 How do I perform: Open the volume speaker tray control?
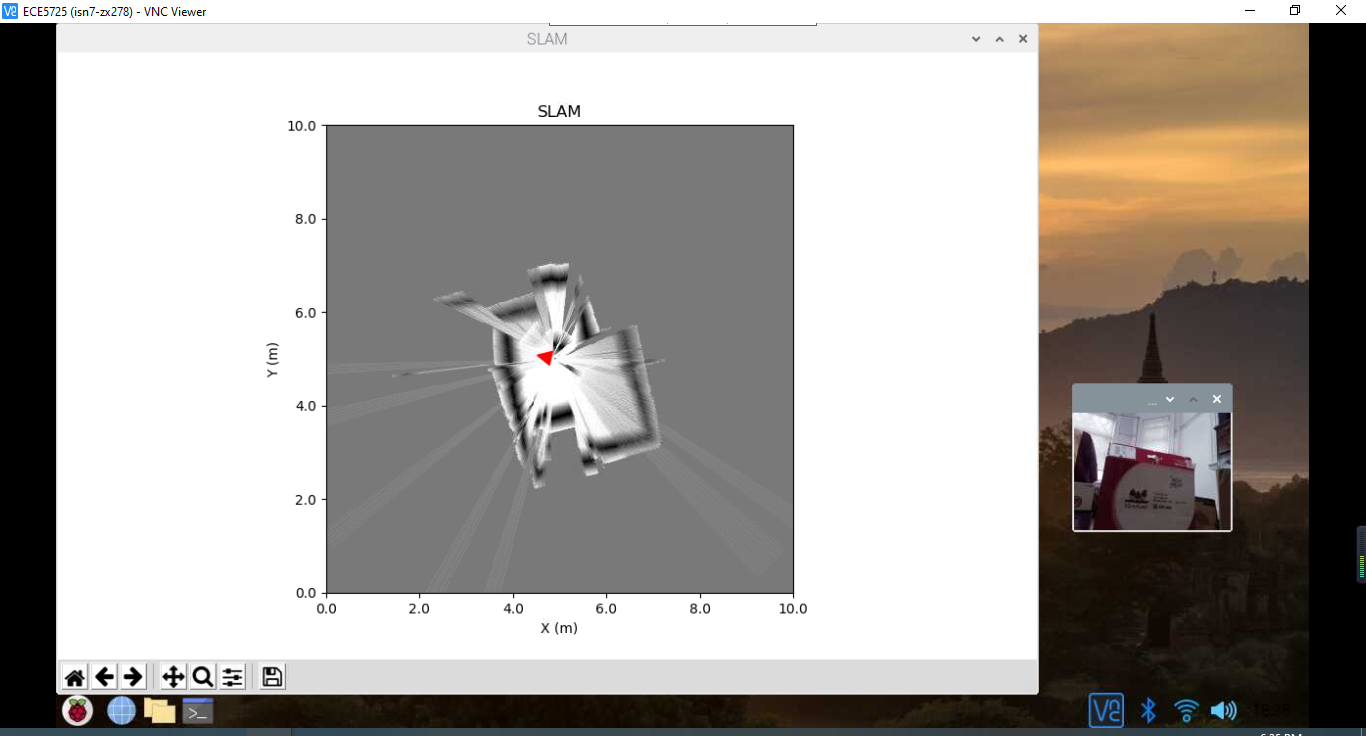(x=1223, y=711)
